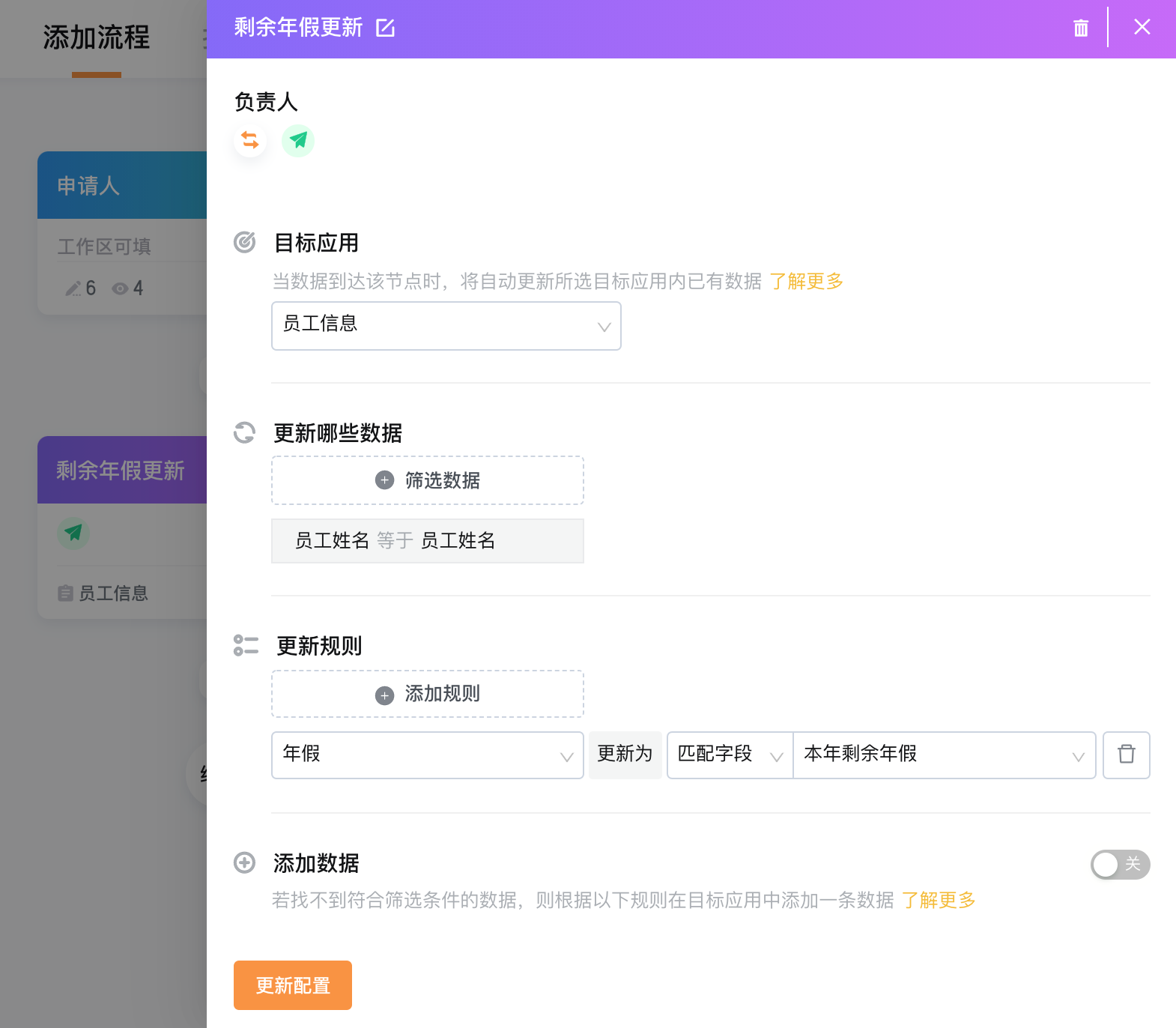The width and height of the screenshot is (1176, 1028).
Task: Click the 负责人 label
Action: 266,102
